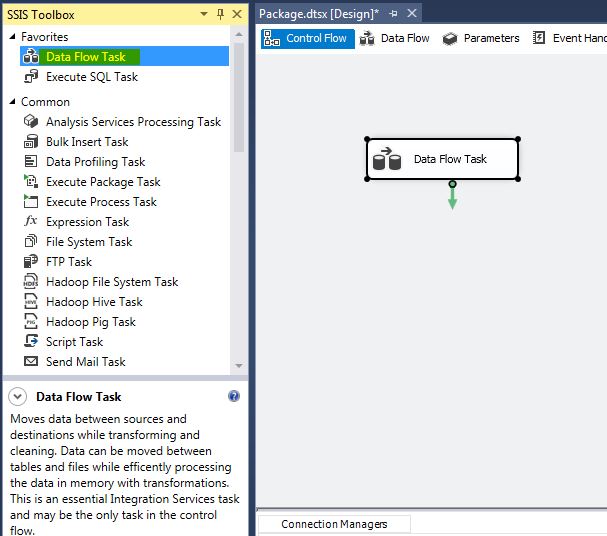Select the File System Task item
The image size is (607, 536).
click(x=124, y=241)
